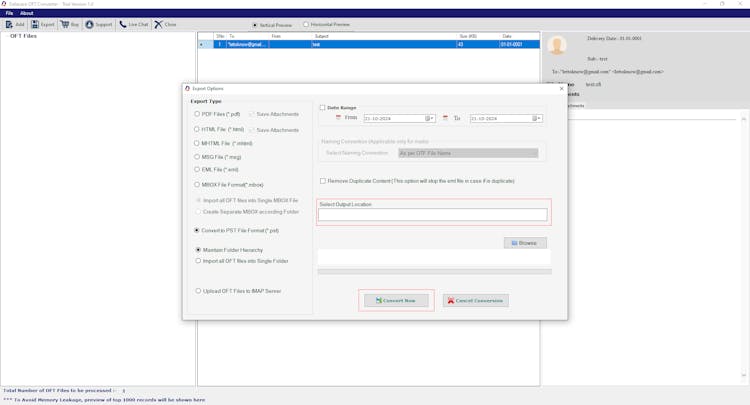Click the To column header

[247, 36]
